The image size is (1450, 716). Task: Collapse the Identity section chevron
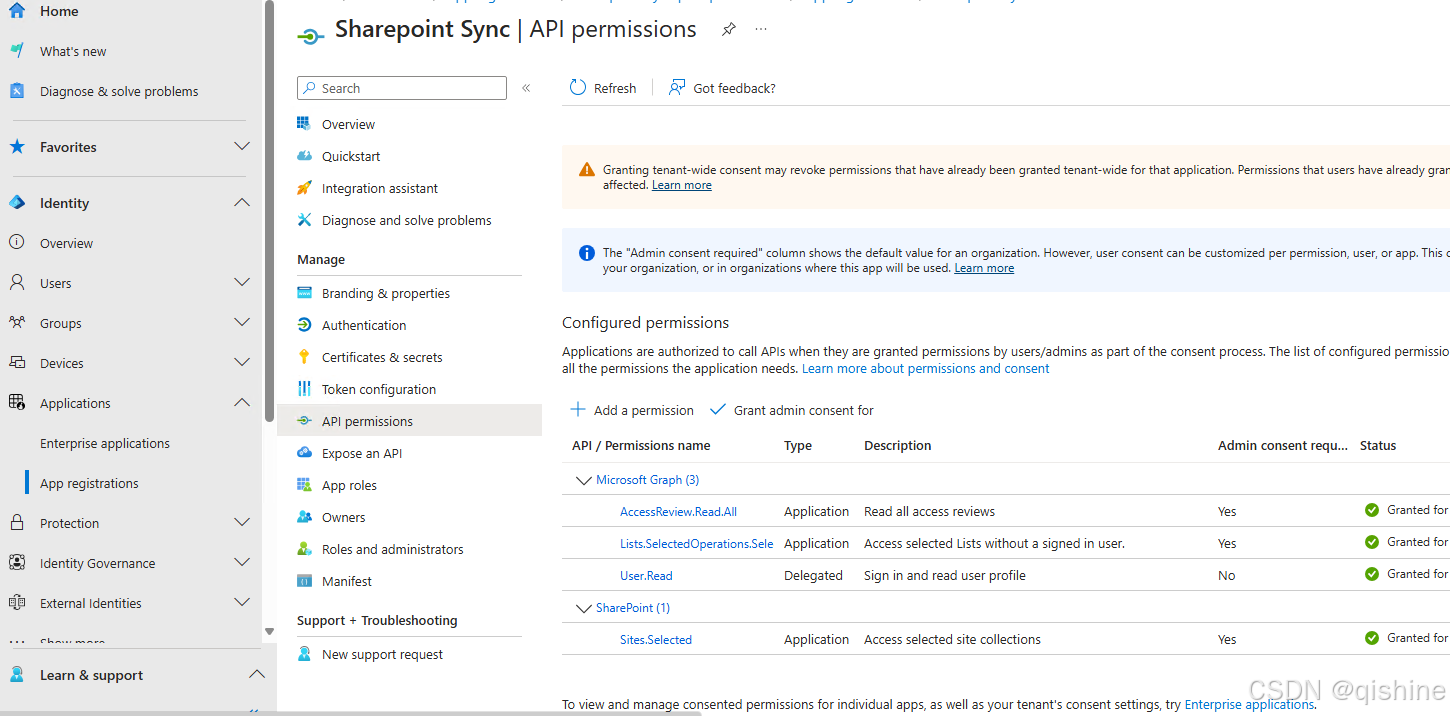242,202
